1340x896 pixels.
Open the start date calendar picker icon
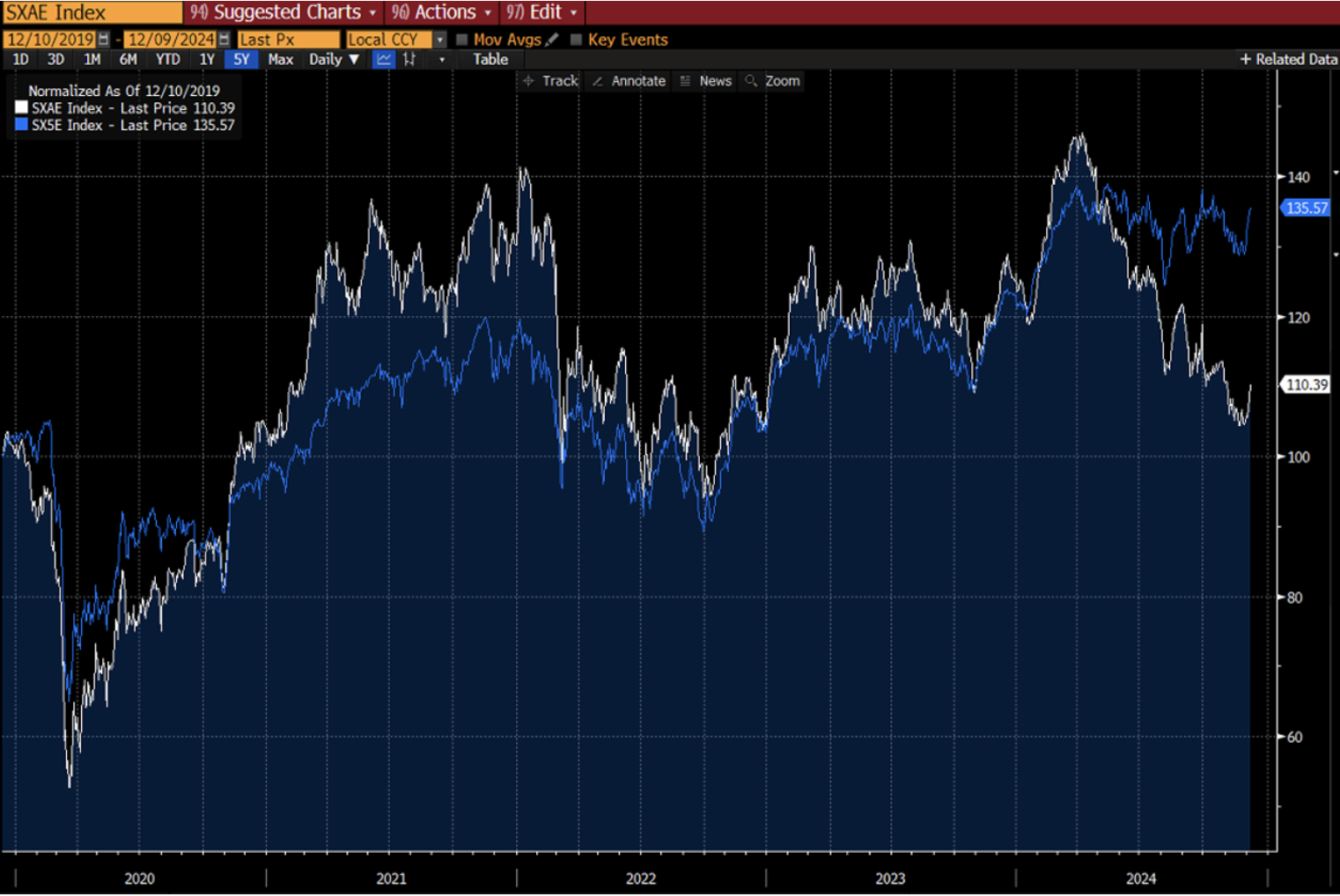pyautogui.click(x=104, y=40)
